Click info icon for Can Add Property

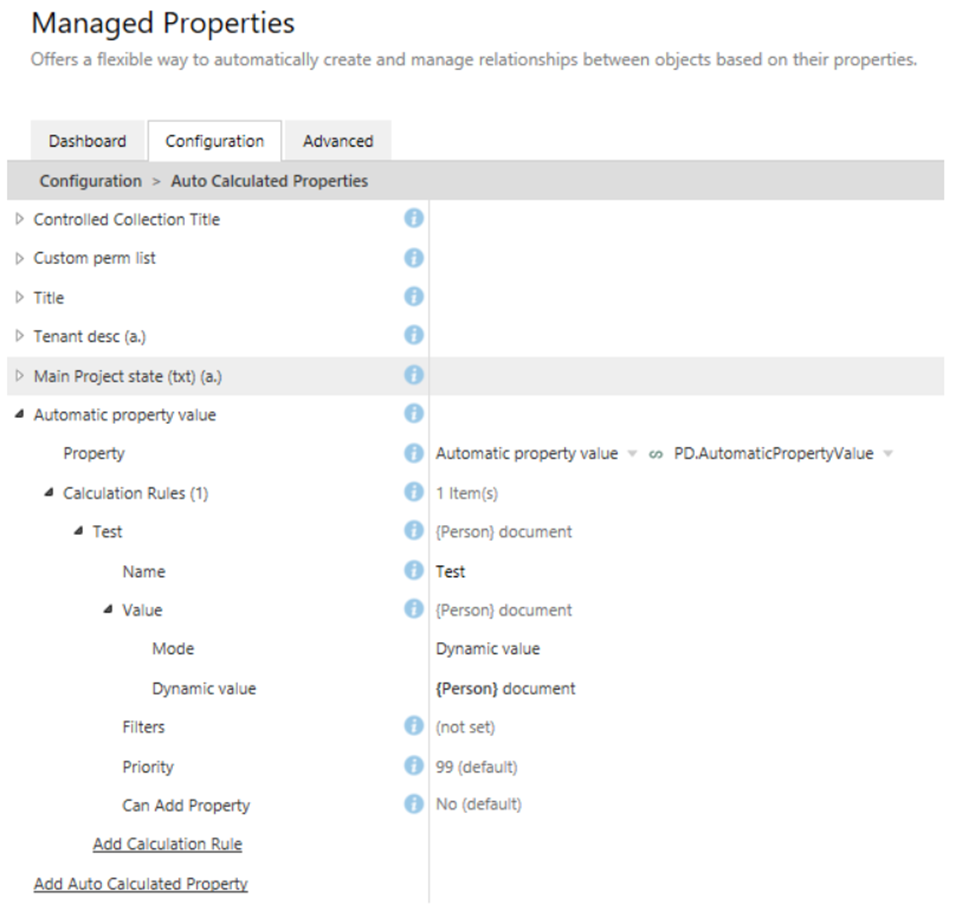414,804
